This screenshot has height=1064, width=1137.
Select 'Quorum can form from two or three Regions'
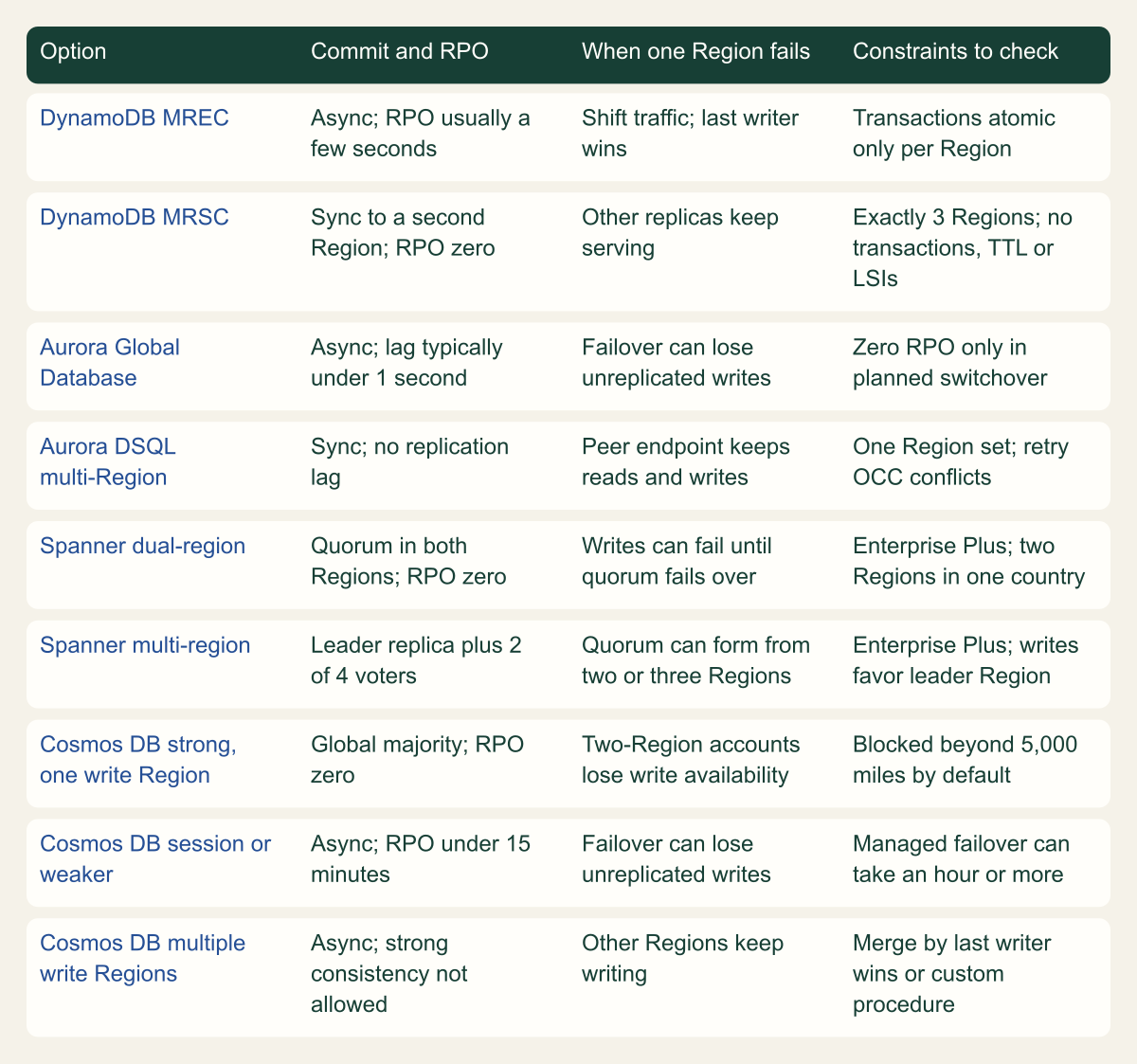coord(696,660)
